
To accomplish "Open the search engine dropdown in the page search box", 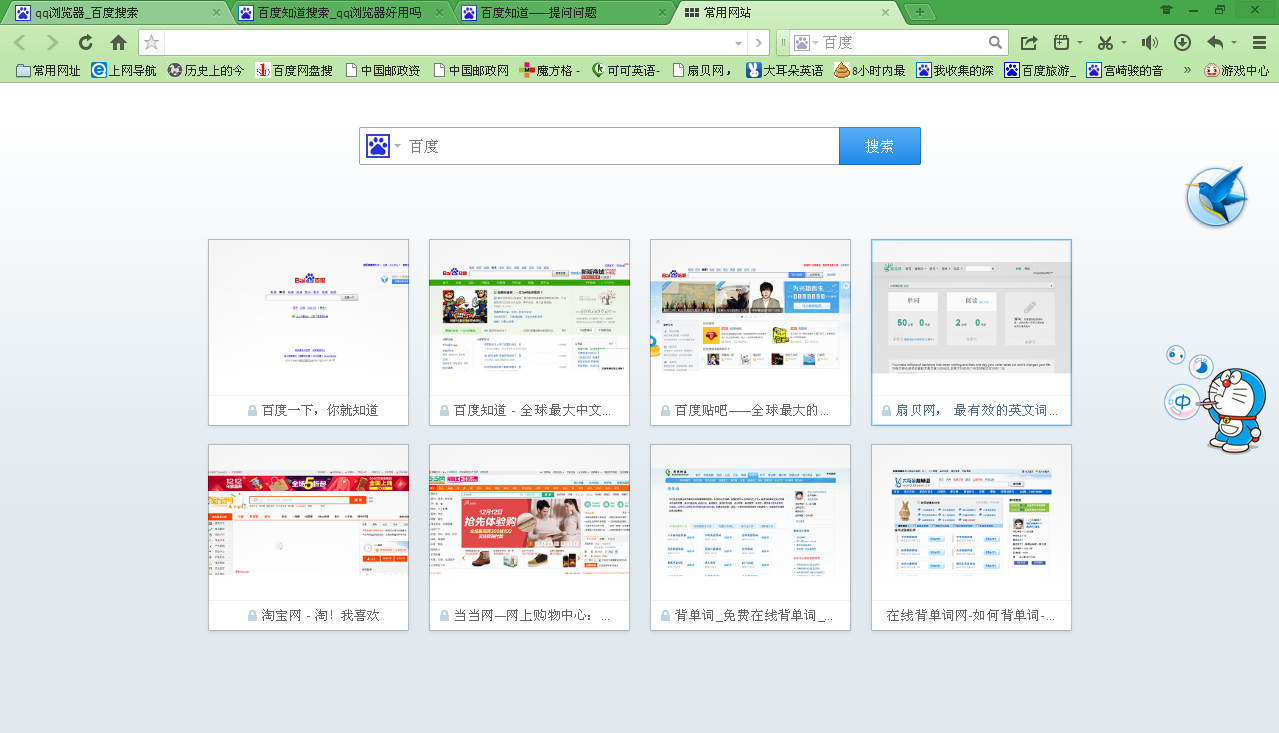I will [x=397, y=146].
